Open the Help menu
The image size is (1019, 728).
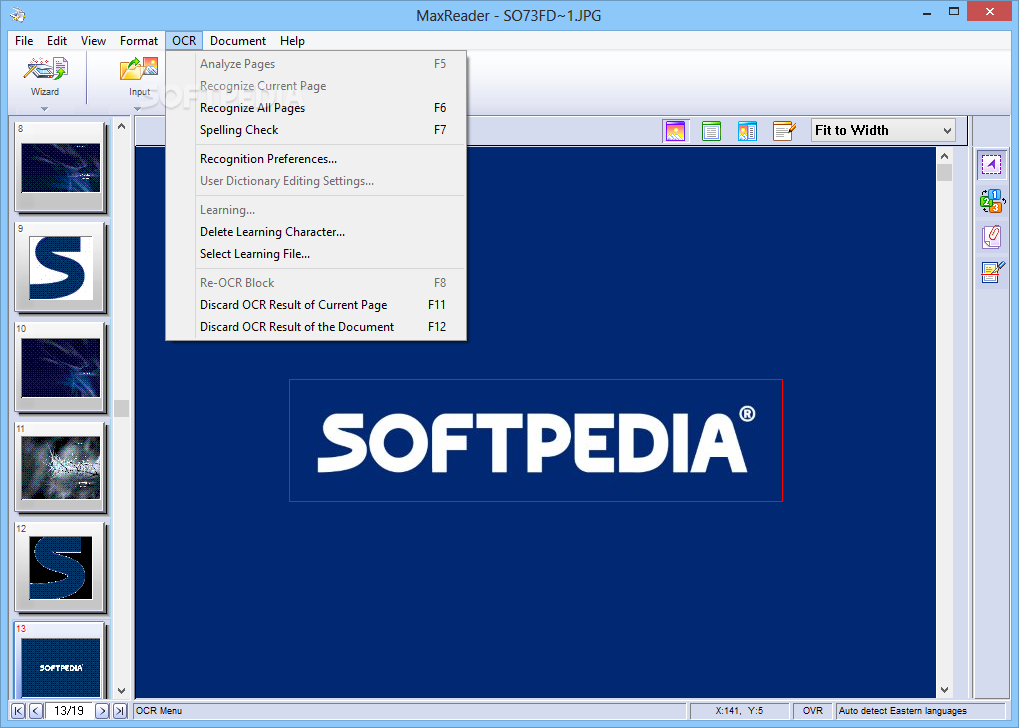pyautogui.click(x=292, y=41)
